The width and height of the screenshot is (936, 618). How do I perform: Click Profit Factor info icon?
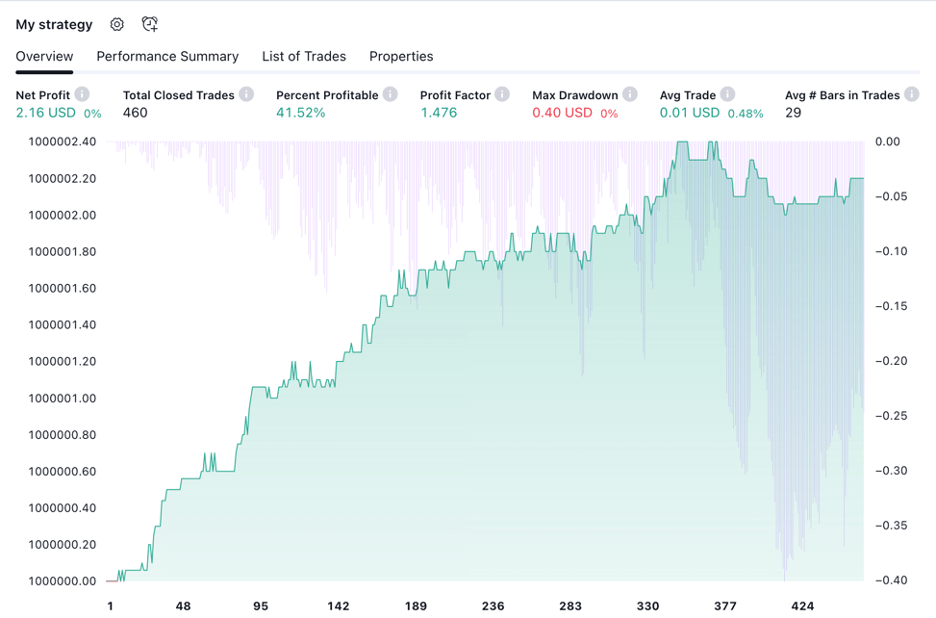click(x=502, y=94)
